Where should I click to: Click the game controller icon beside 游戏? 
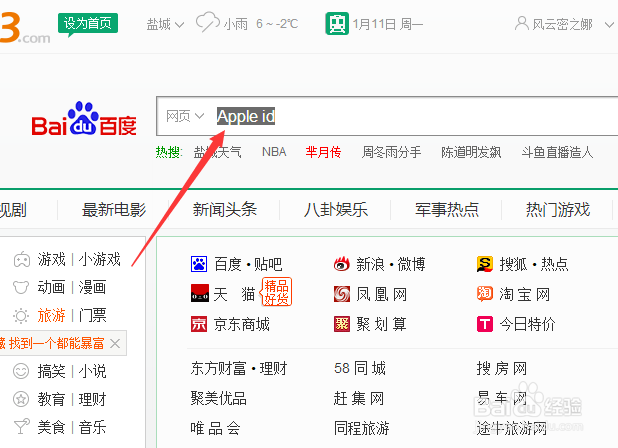(x=22, y=260)
